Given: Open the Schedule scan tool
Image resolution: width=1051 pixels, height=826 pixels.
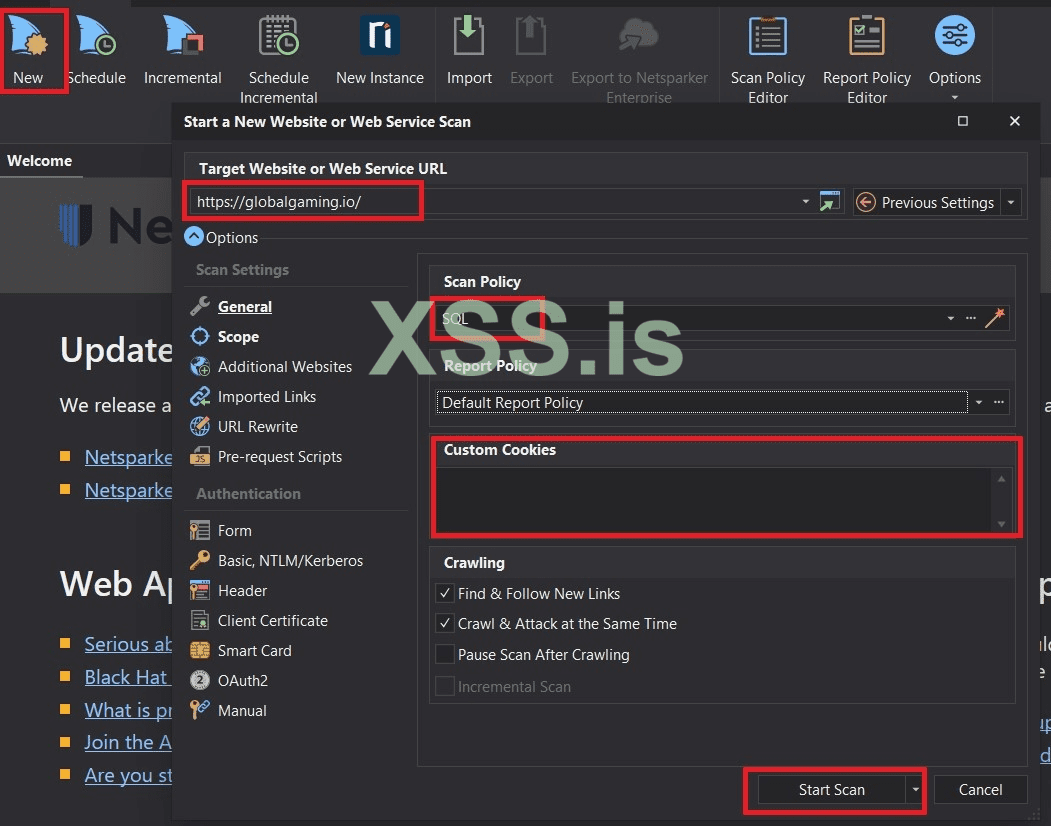Looking at the screenshot, I should 97,51.
